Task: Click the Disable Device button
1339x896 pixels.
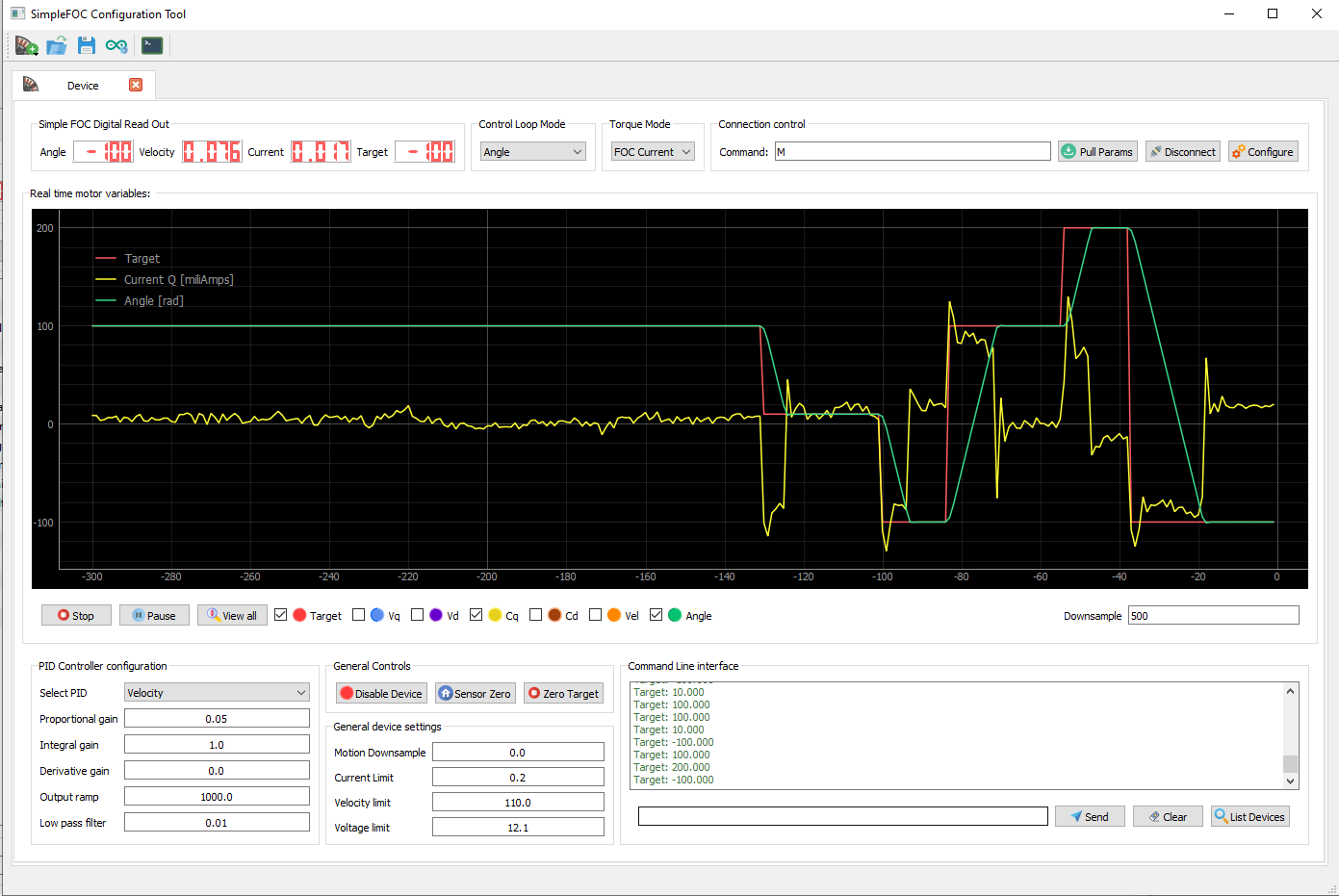Action: (x=381, y=694)
